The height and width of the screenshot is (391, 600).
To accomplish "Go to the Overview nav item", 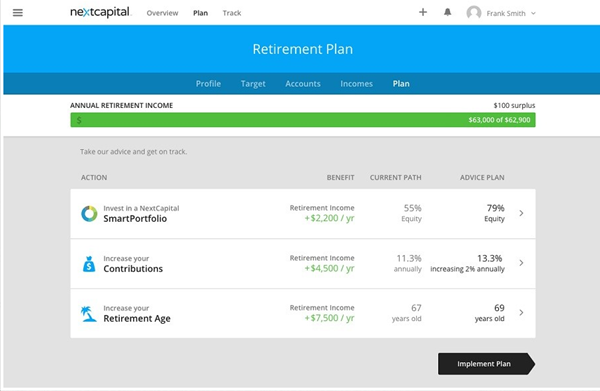I will point(162,13).
